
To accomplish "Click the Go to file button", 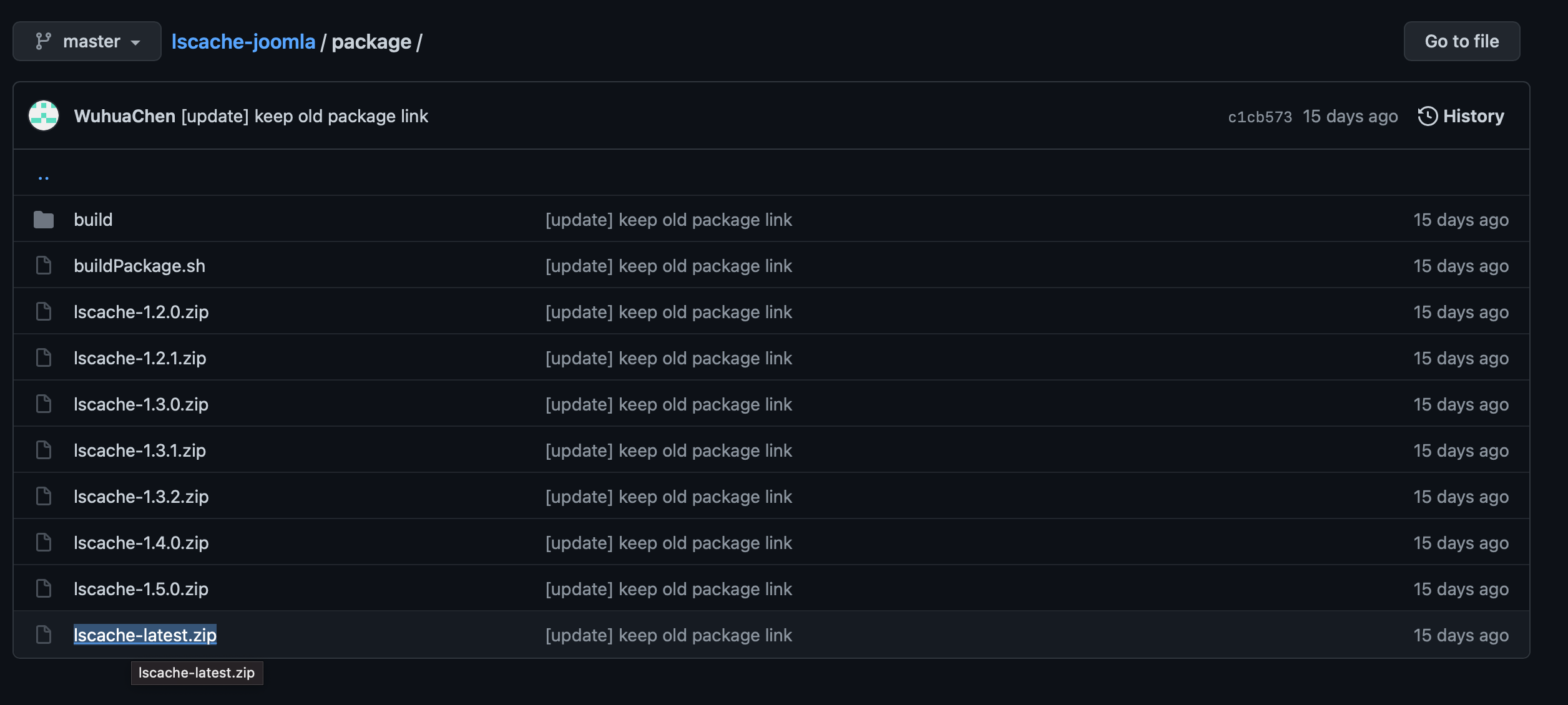I will coord(1462,40).
